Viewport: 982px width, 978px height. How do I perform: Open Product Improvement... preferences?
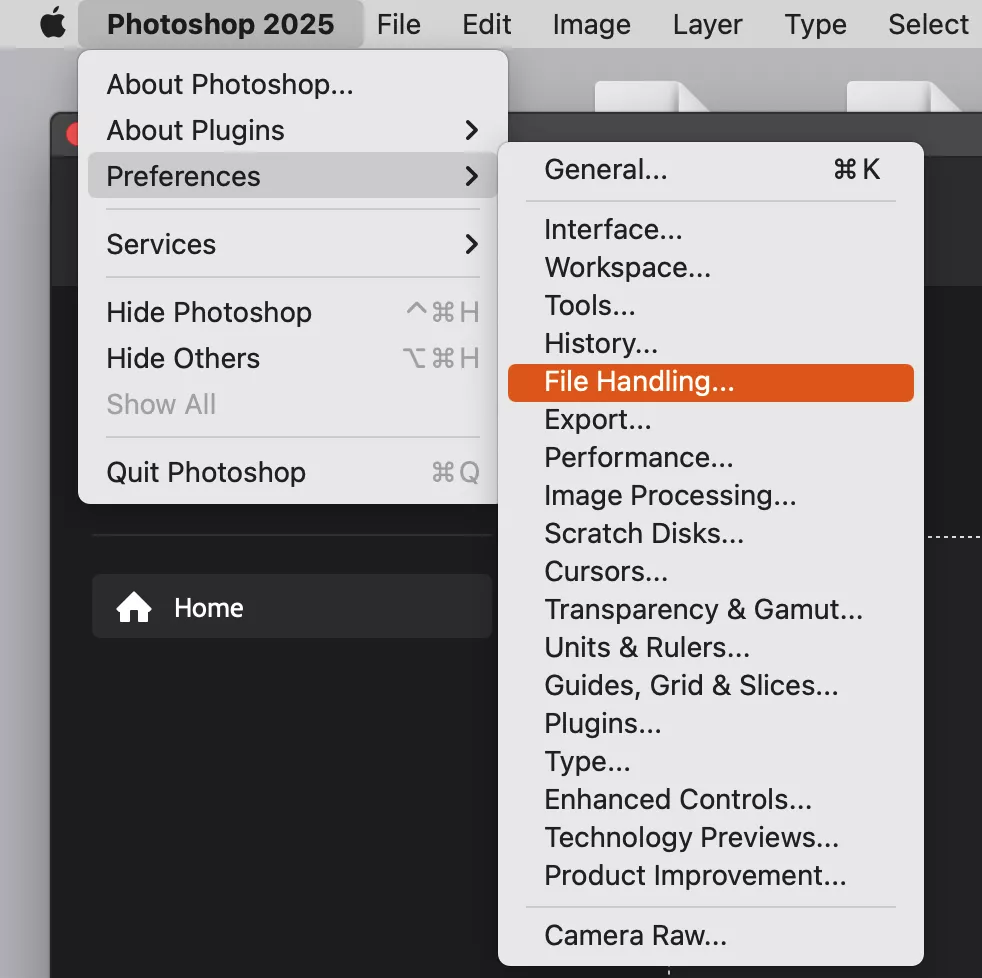coord(711,875)
